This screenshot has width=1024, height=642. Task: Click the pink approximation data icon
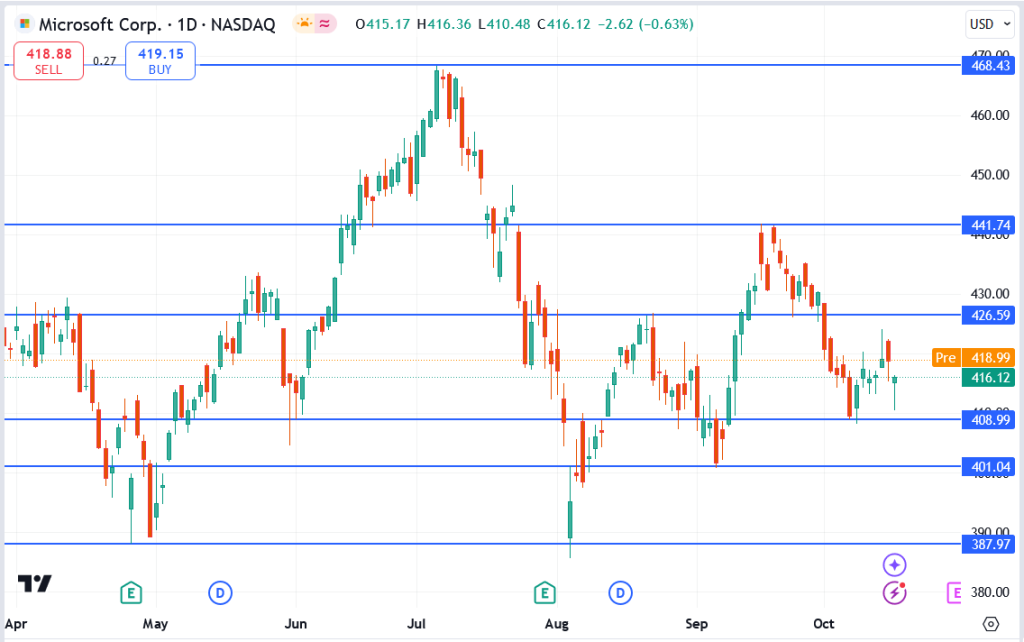(325, 24)
